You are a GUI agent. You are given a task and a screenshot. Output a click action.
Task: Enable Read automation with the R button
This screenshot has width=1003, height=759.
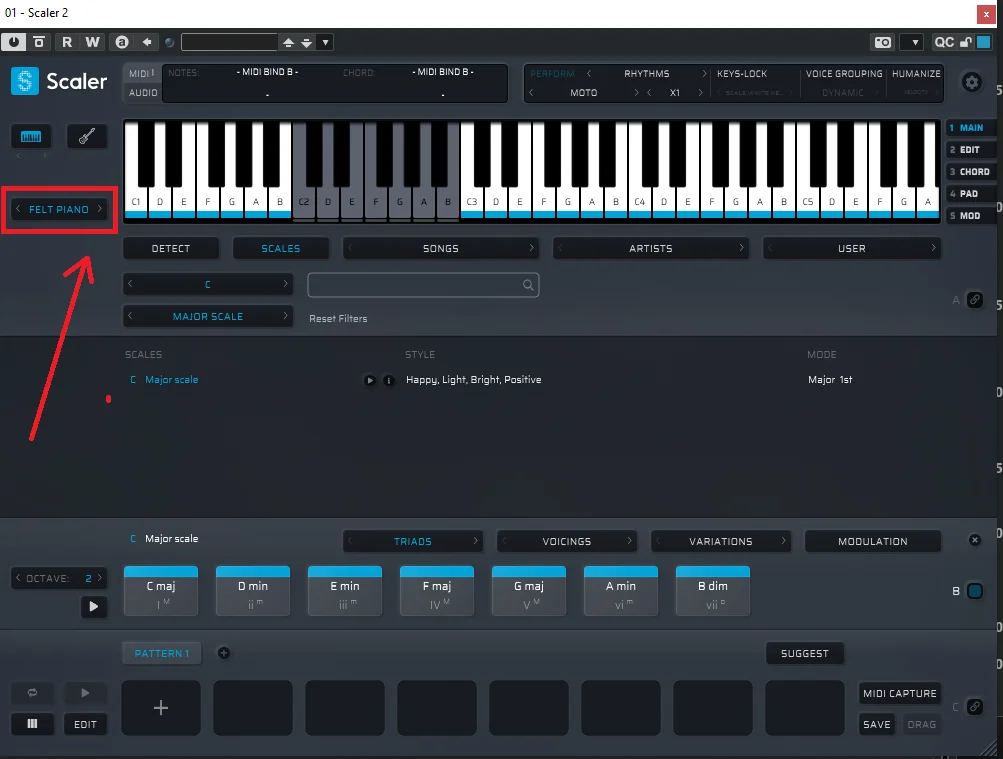point(67,42)
